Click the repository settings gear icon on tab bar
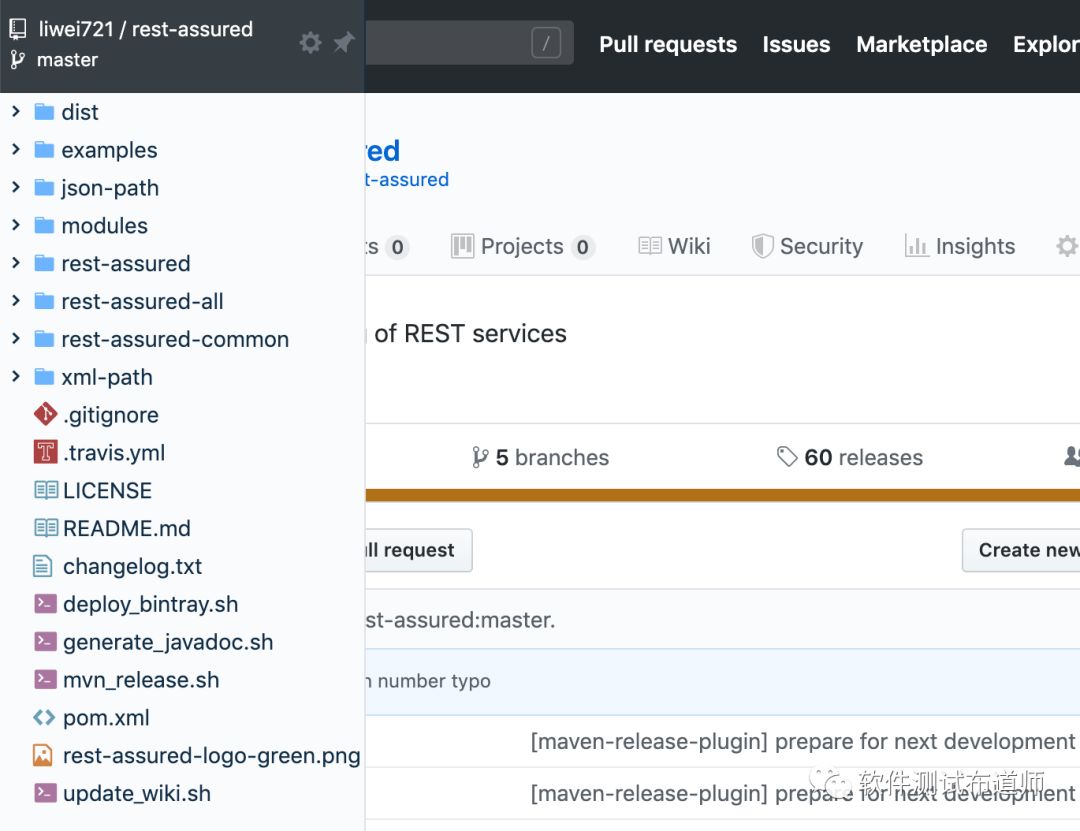The width and height of the screenshot is (1080, 831). [x=1067, y=246]
